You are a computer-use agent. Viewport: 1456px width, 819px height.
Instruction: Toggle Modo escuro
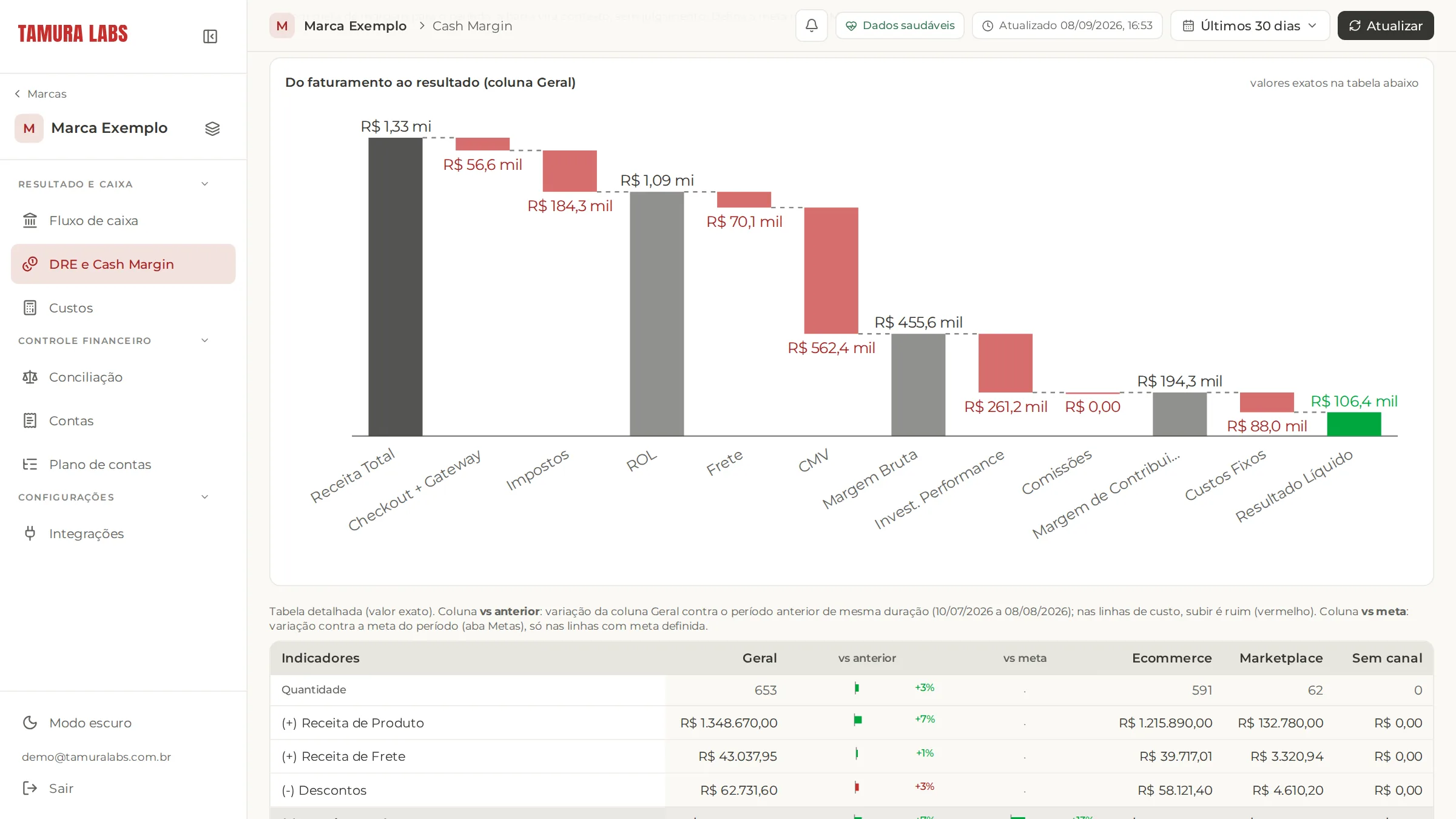pos(123,723)
